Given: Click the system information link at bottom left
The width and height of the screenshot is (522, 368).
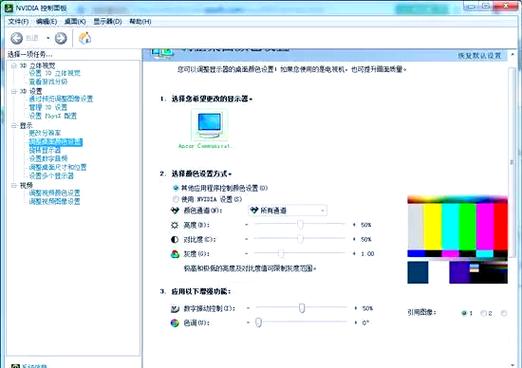Looking at the screenshot, I should (x=35, y=366).
